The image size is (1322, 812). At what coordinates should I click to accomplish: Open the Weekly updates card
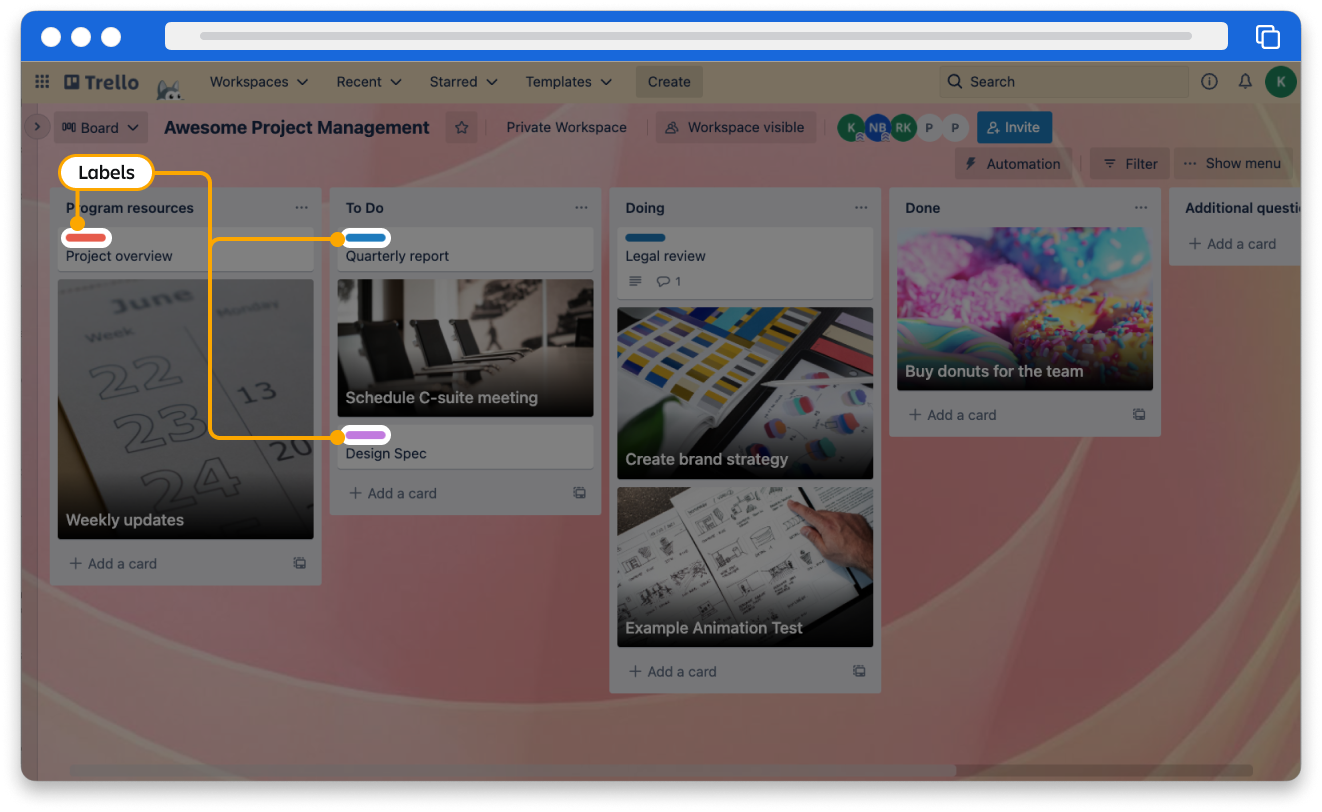pos(186,409)
